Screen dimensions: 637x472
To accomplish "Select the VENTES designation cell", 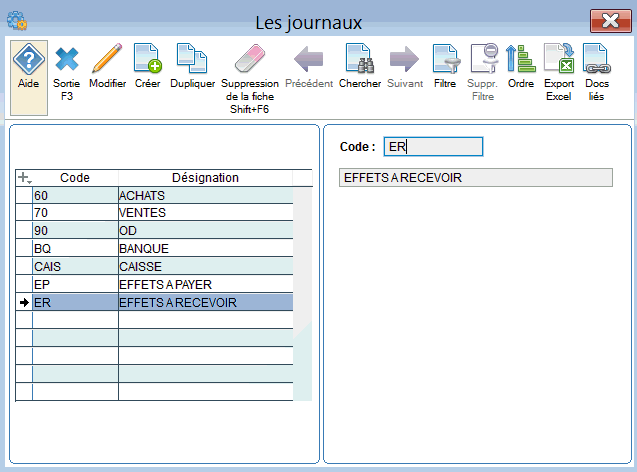I will tap(206, 212).
